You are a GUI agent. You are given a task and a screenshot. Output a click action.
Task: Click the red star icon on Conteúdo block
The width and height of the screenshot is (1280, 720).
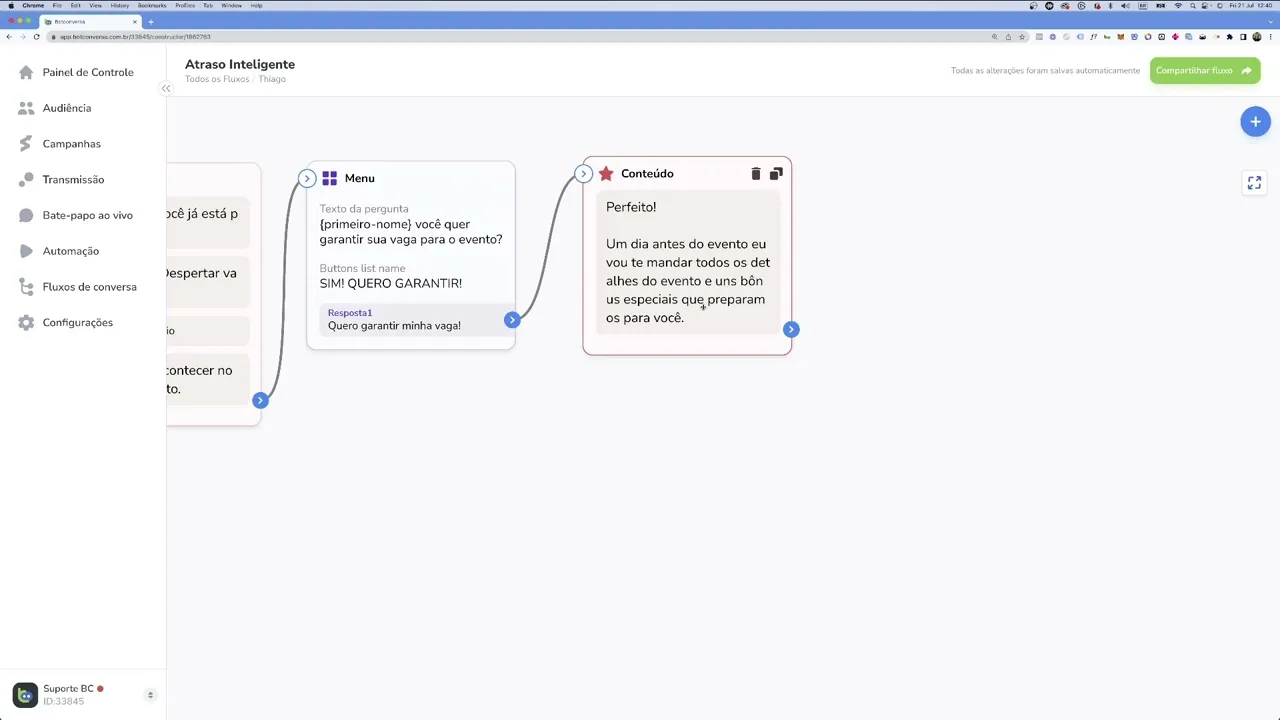pos(606,174)
